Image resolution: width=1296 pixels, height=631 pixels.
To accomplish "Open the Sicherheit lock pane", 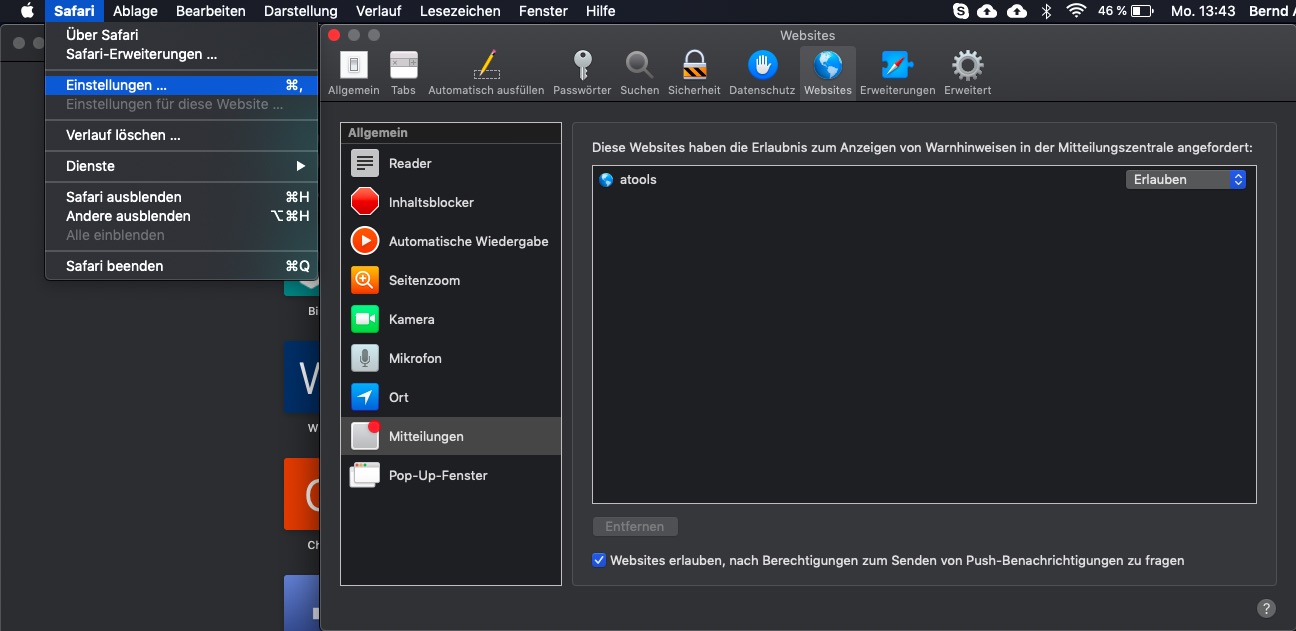I will click(694, 73).
